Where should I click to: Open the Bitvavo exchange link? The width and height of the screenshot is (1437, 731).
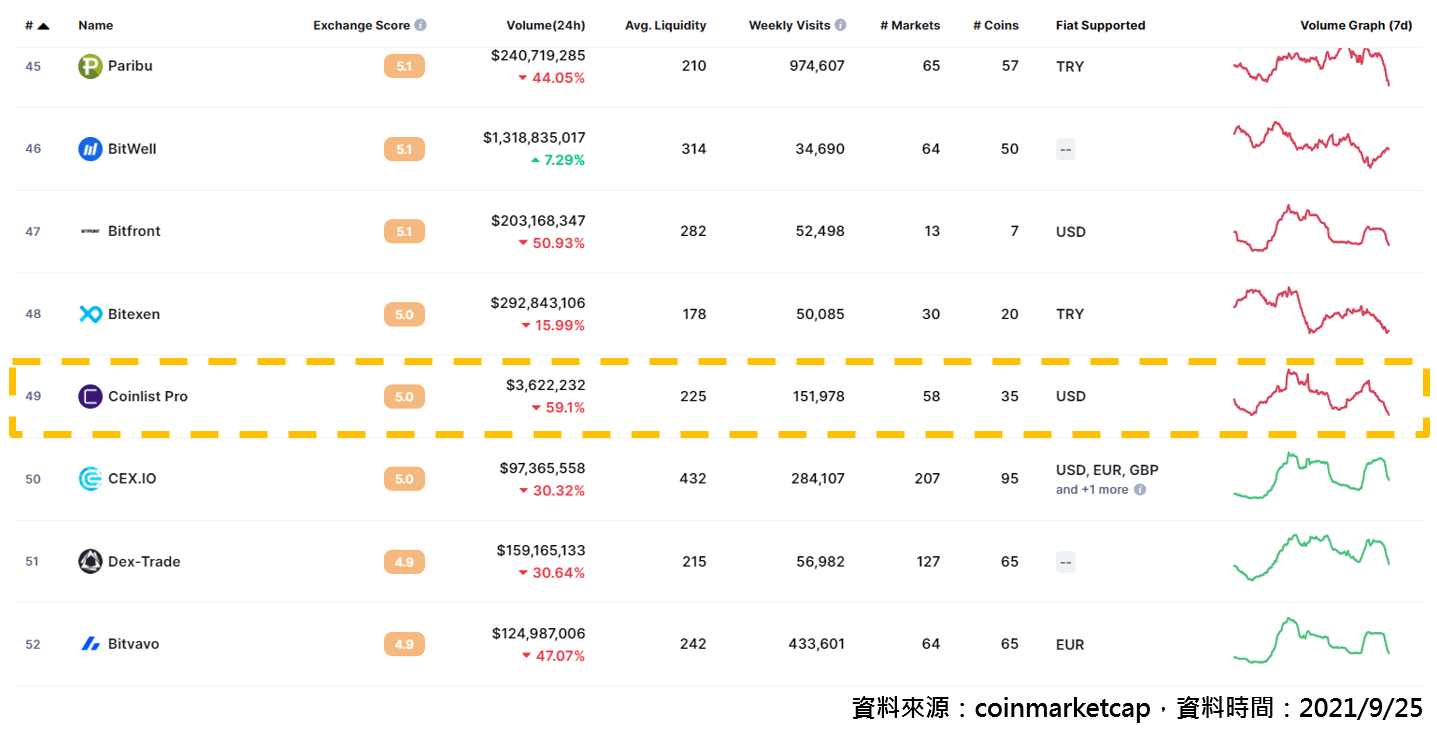pos(133,644)
